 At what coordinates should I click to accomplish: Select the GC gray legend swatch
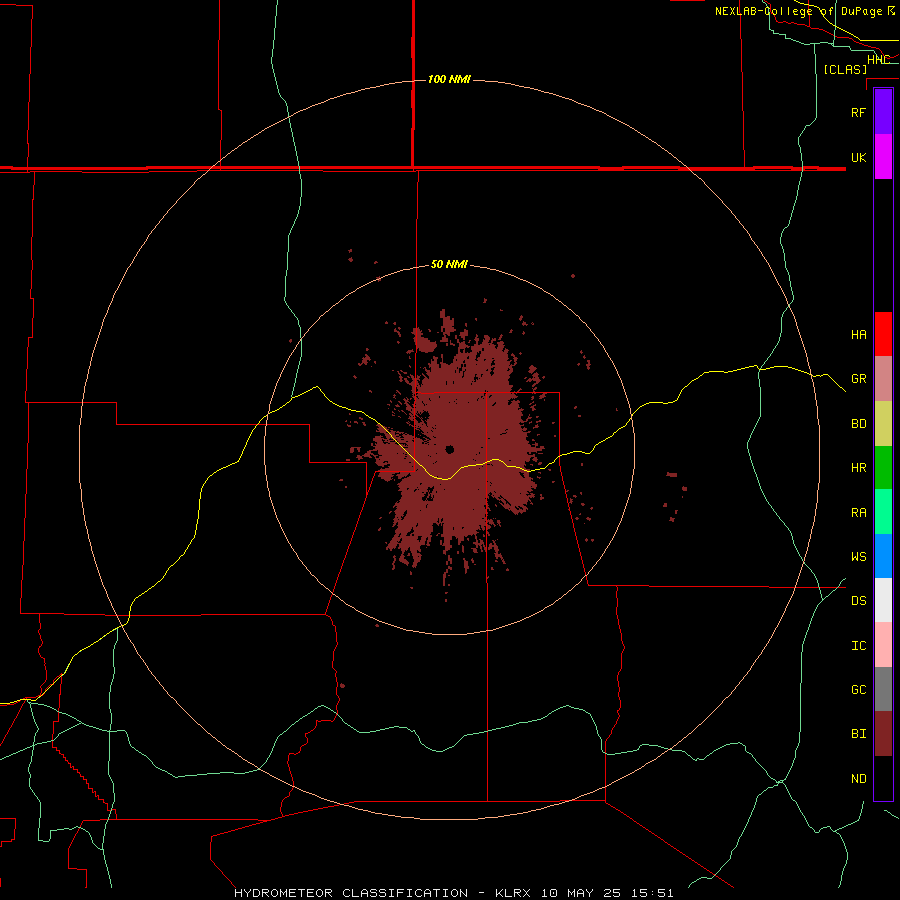point(883,689)
